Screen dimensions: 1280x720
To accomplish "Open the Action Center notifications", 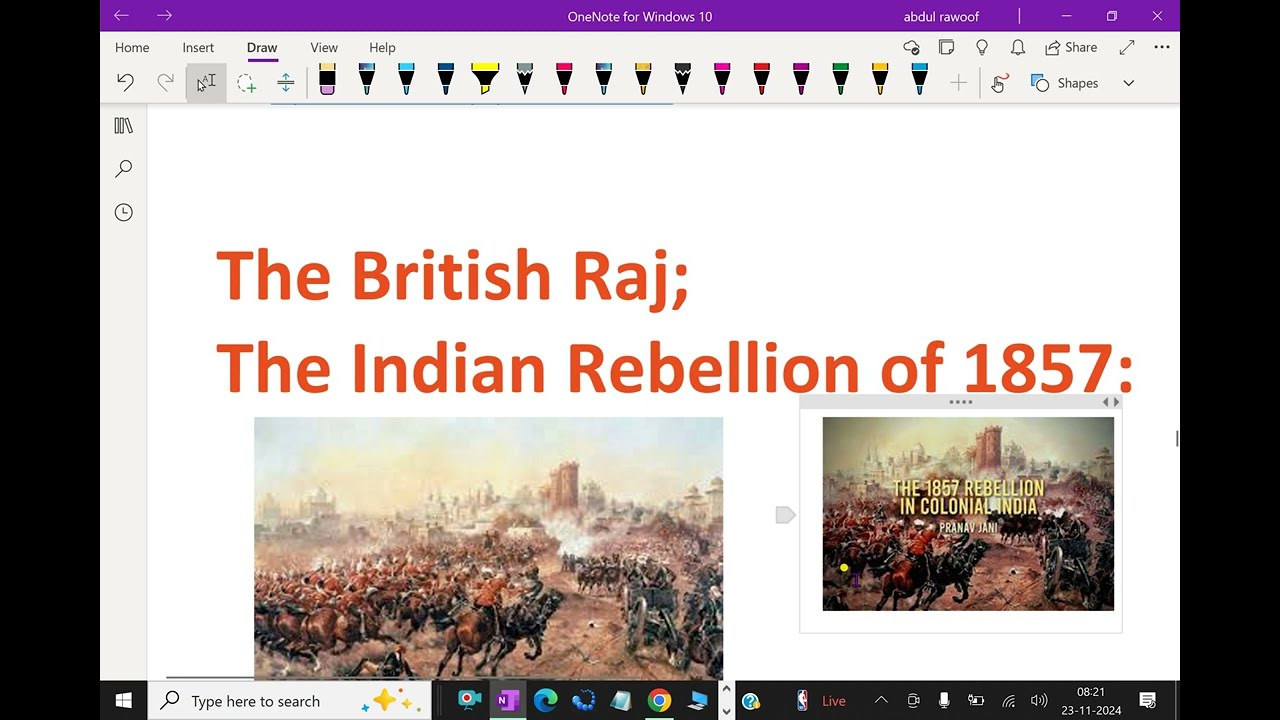I will click(1148, 701).
